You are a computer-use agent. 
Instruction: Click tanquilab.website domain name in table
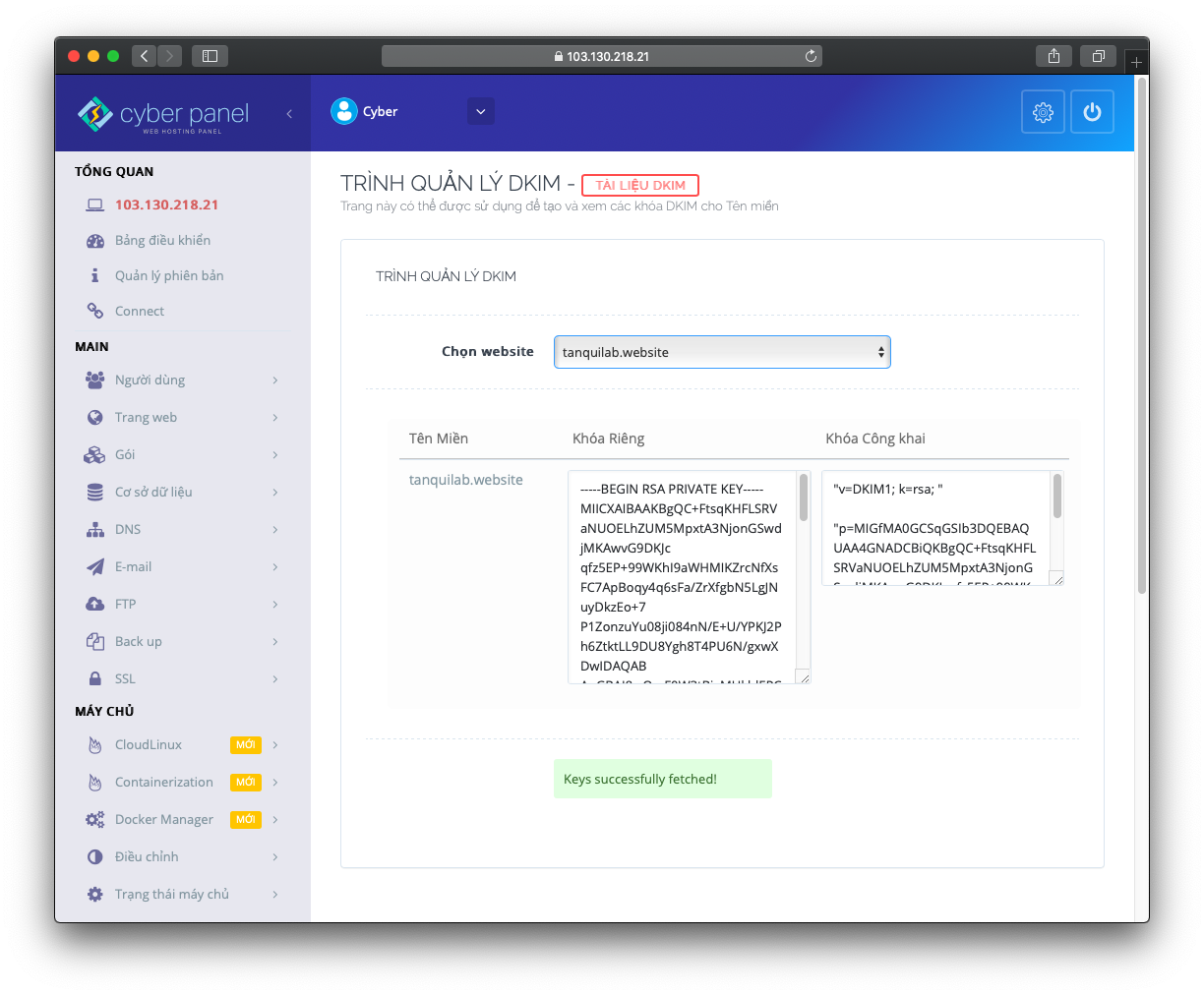point(466,480)
